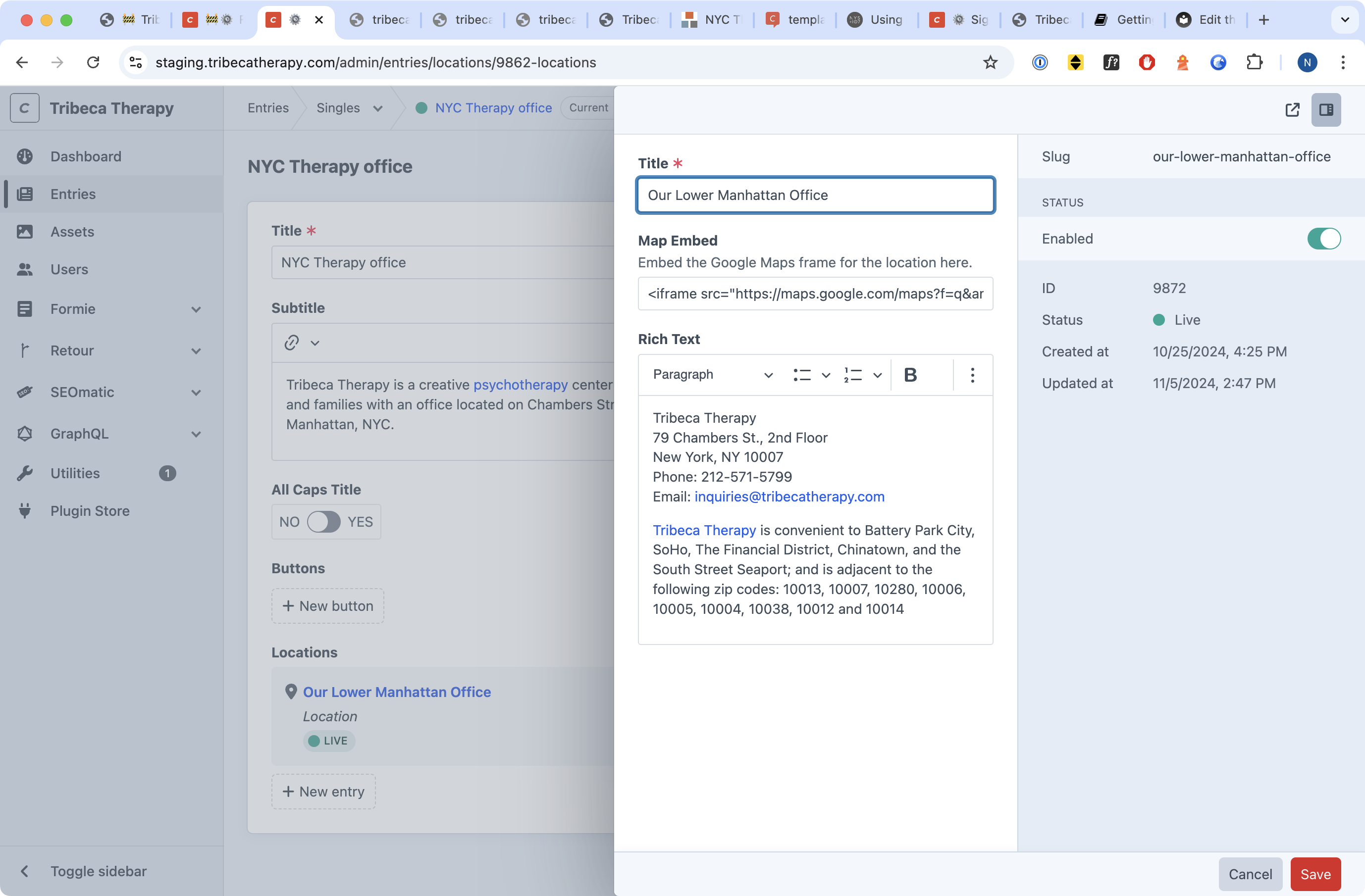Click the Formie form icon
Viewport: 1365px width, 896px height.
tap(25, 309)
